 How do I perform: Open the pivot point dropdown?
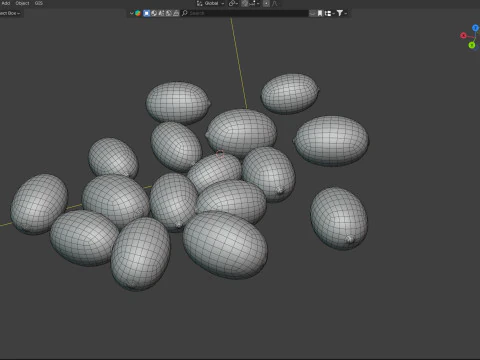point(233,3)
